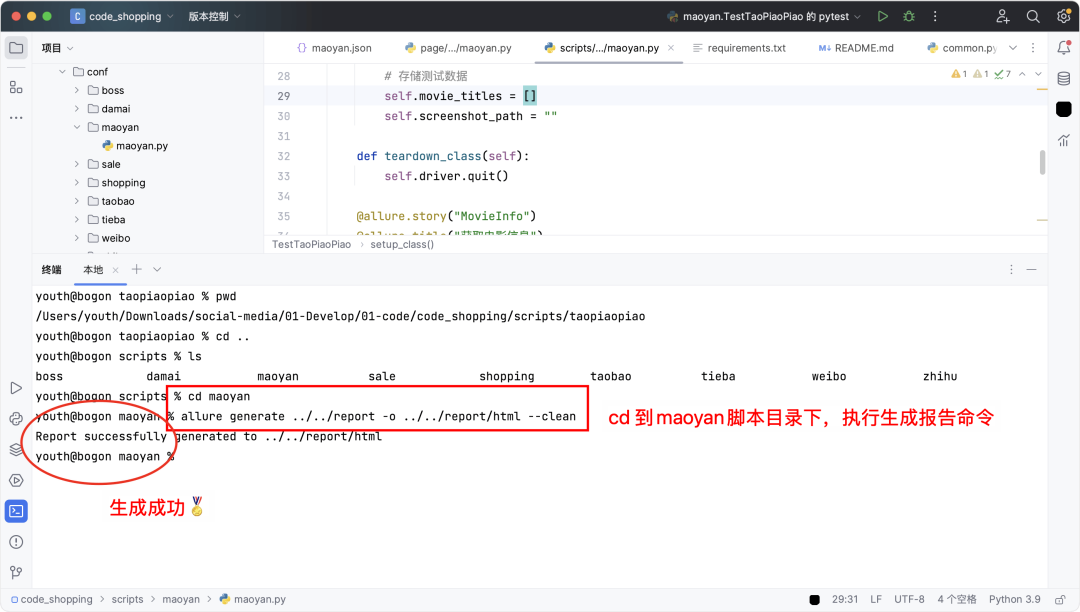Toggle read-only lock icon in status bar
This screenshot has width=1080, height=612.
point(1061,600)
